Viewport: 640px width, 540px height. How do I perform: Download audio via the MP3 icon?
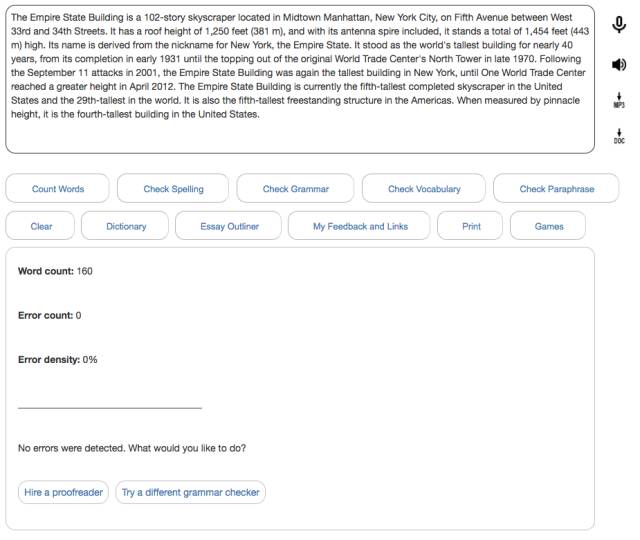pos(618,102)
